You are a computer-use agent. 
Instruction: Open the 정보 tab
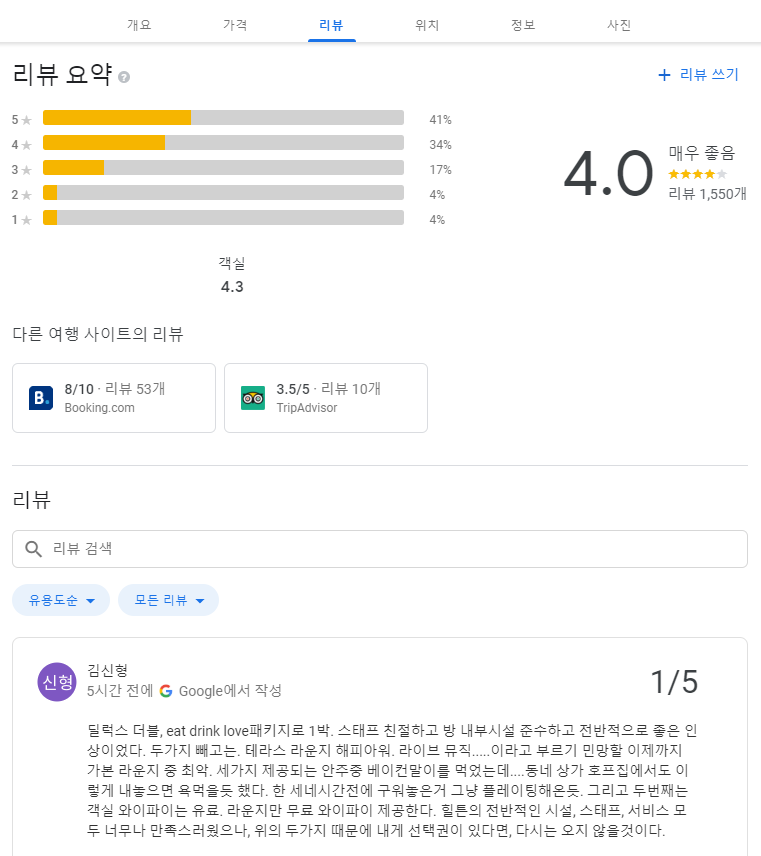[523, 25]
